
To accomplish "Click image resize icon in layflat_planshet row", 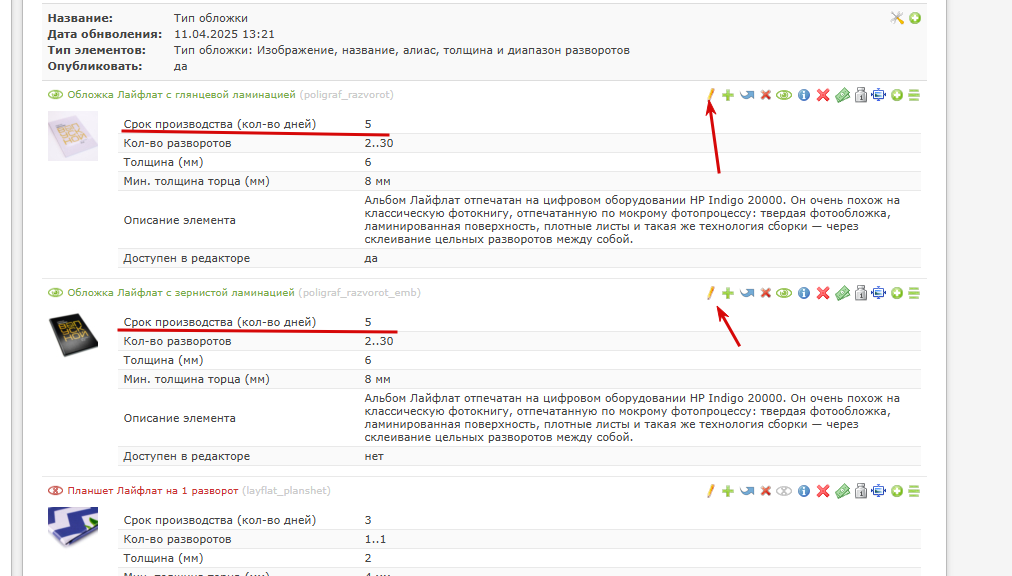I will (x=878, y=491).
